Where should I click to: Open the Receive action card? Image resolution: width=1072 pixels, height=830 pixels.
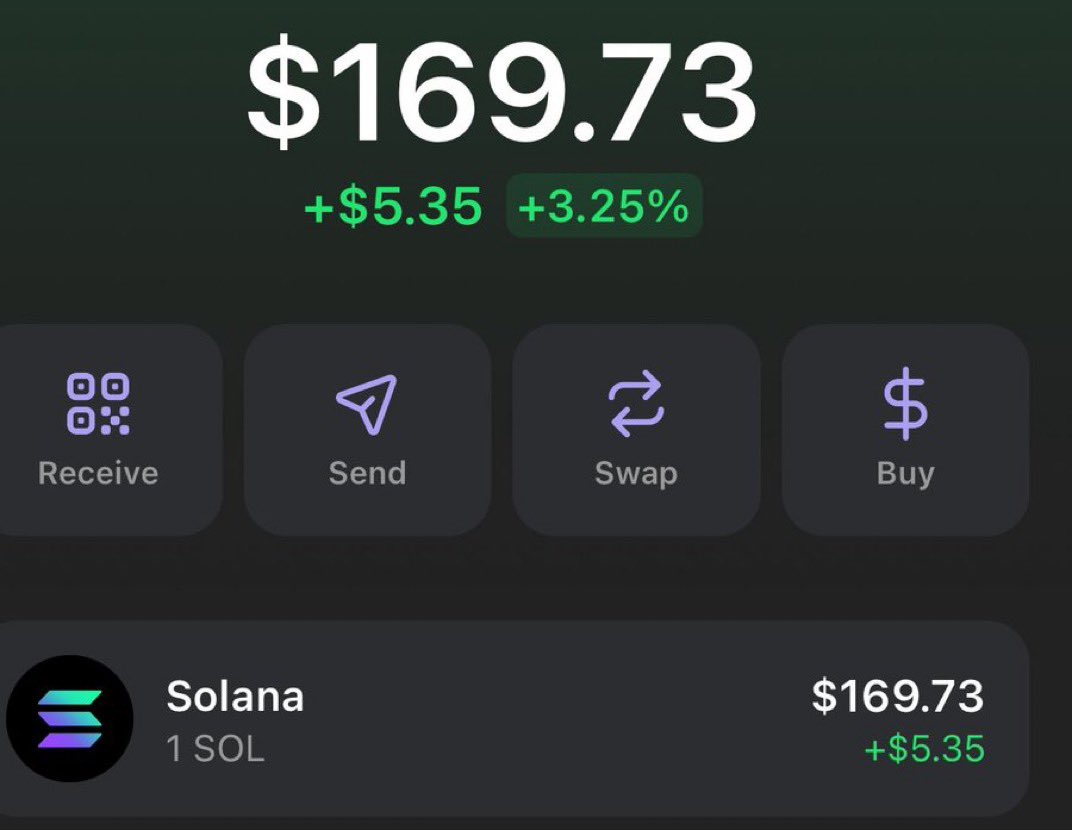[x=109, y=430]
